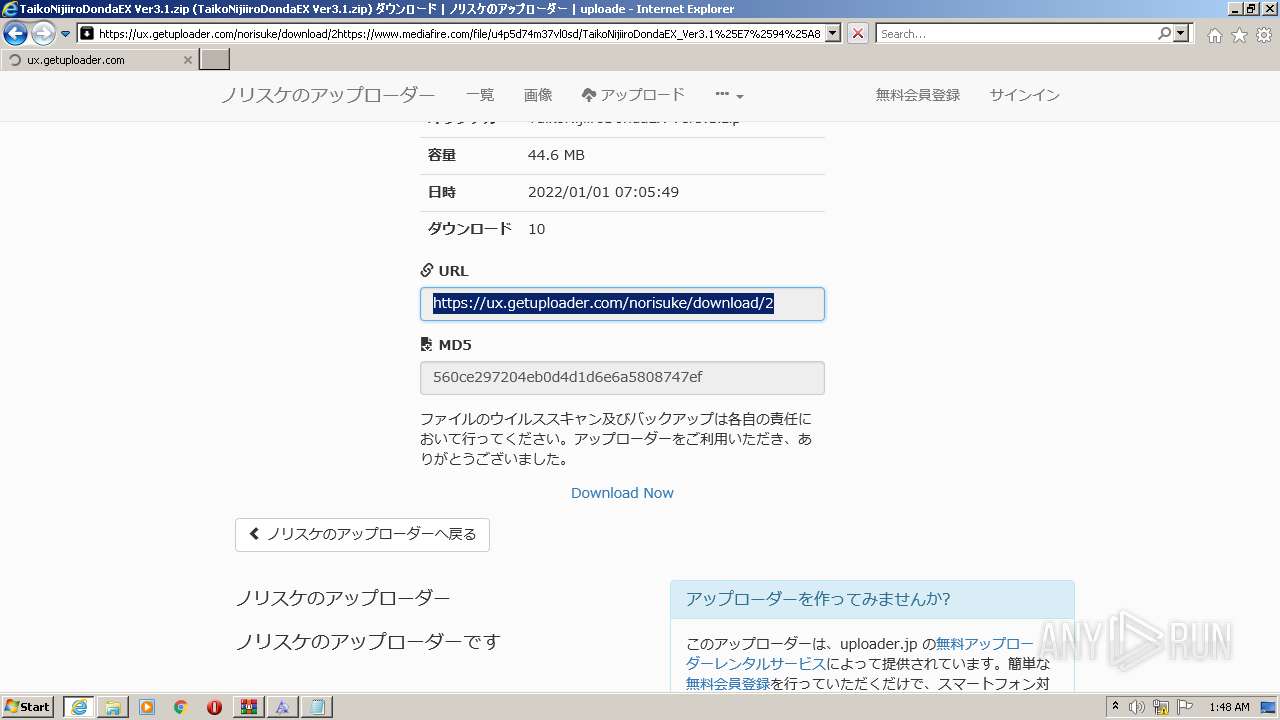This screenshot has height=720, width=1280.
Task: Open the Windows Start button
Action: (x=27, y=707)
